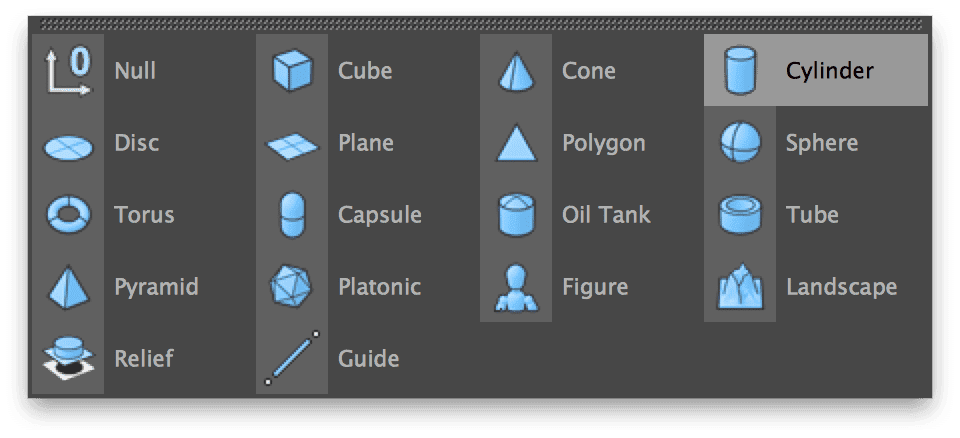Pick the Tube primitive icon
The height and width of the screenshot is (438, 960).
(x=740, y=214)
